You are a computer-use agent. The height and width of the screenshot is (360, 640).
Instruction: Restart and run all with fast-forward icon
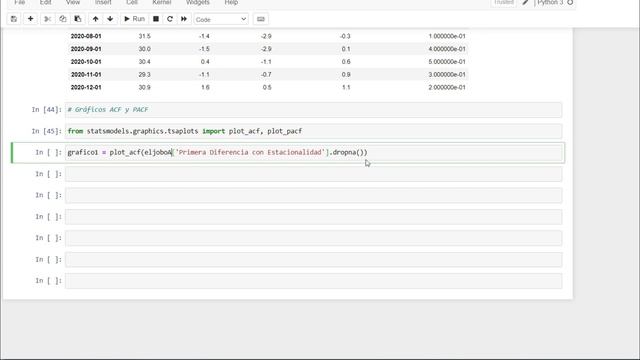[184, 19]
